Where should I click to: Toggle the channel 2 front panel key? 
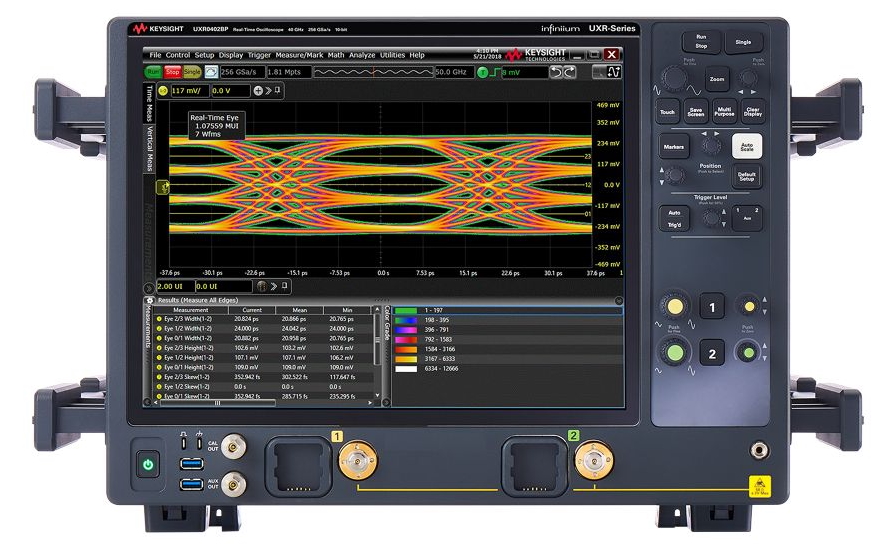coord(712,354)
